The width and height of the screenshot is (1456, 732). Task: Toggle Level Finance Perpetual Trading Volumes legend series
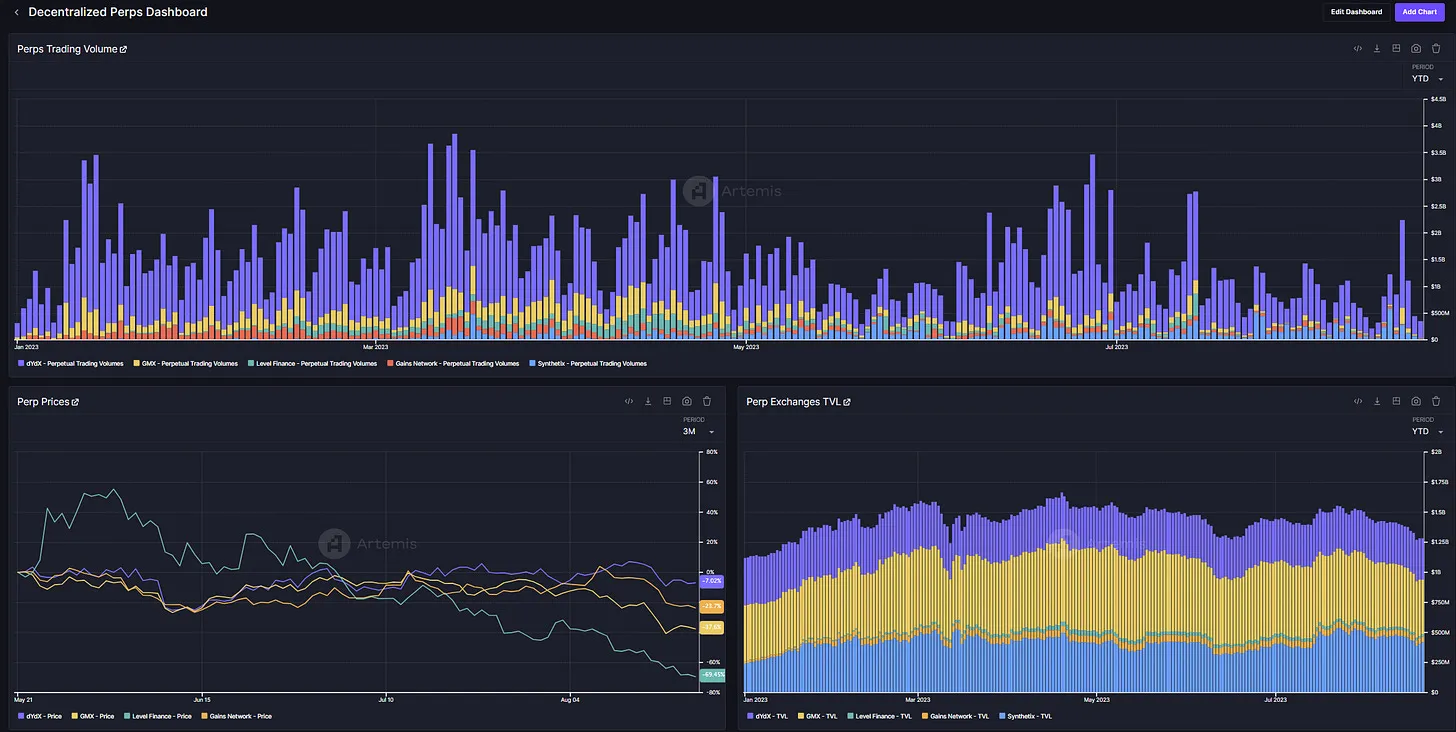point(312,363)
